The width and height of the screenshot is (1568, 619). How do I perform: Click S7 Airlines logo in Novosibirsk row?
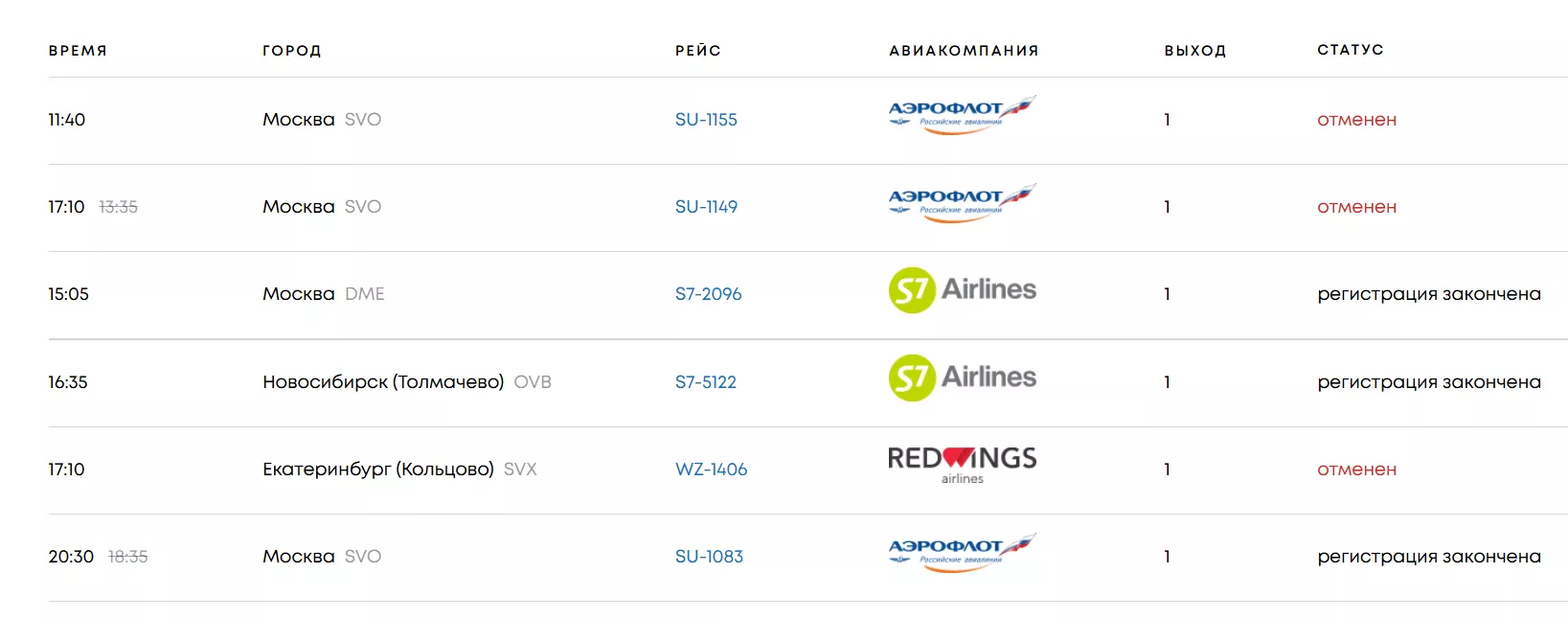[962, 378]
